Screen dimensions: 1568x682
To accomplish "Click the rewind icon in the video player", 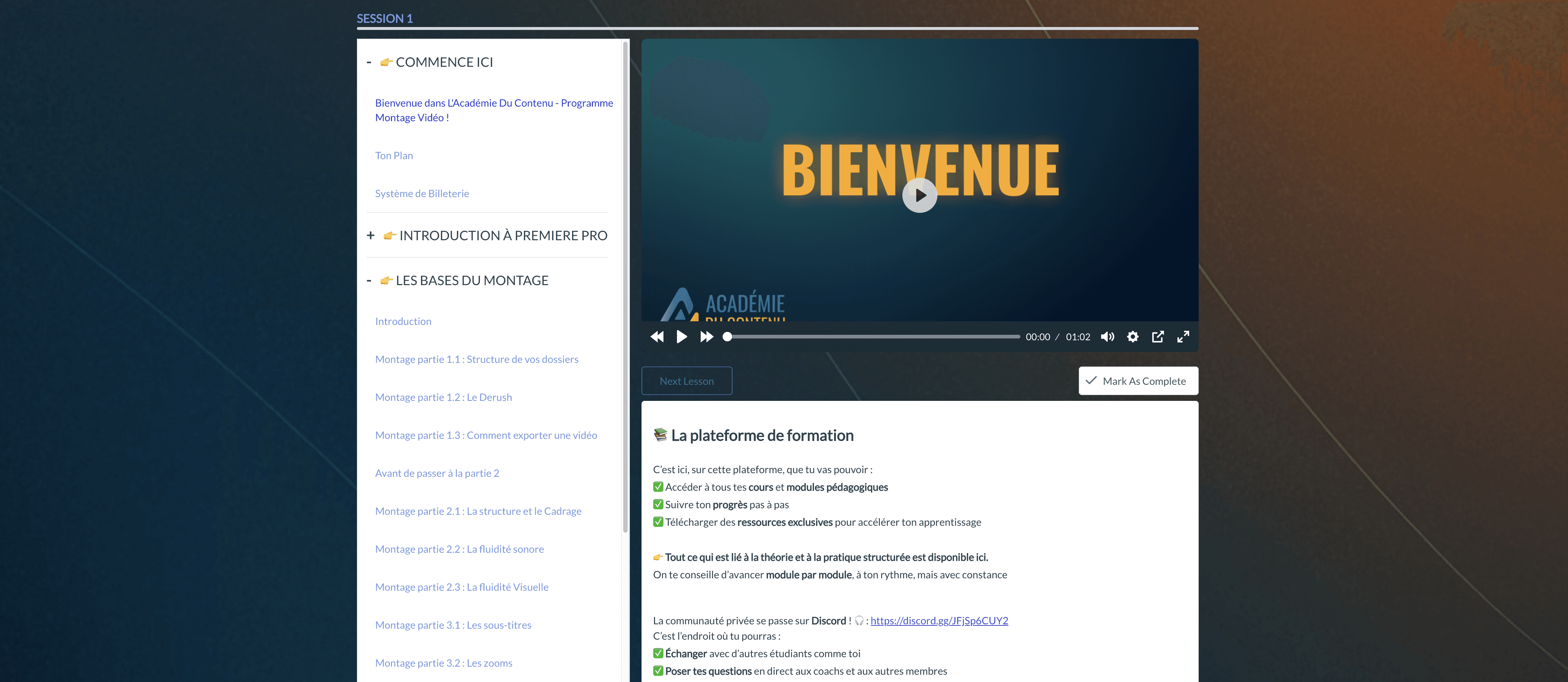I will tap(657, 337).
